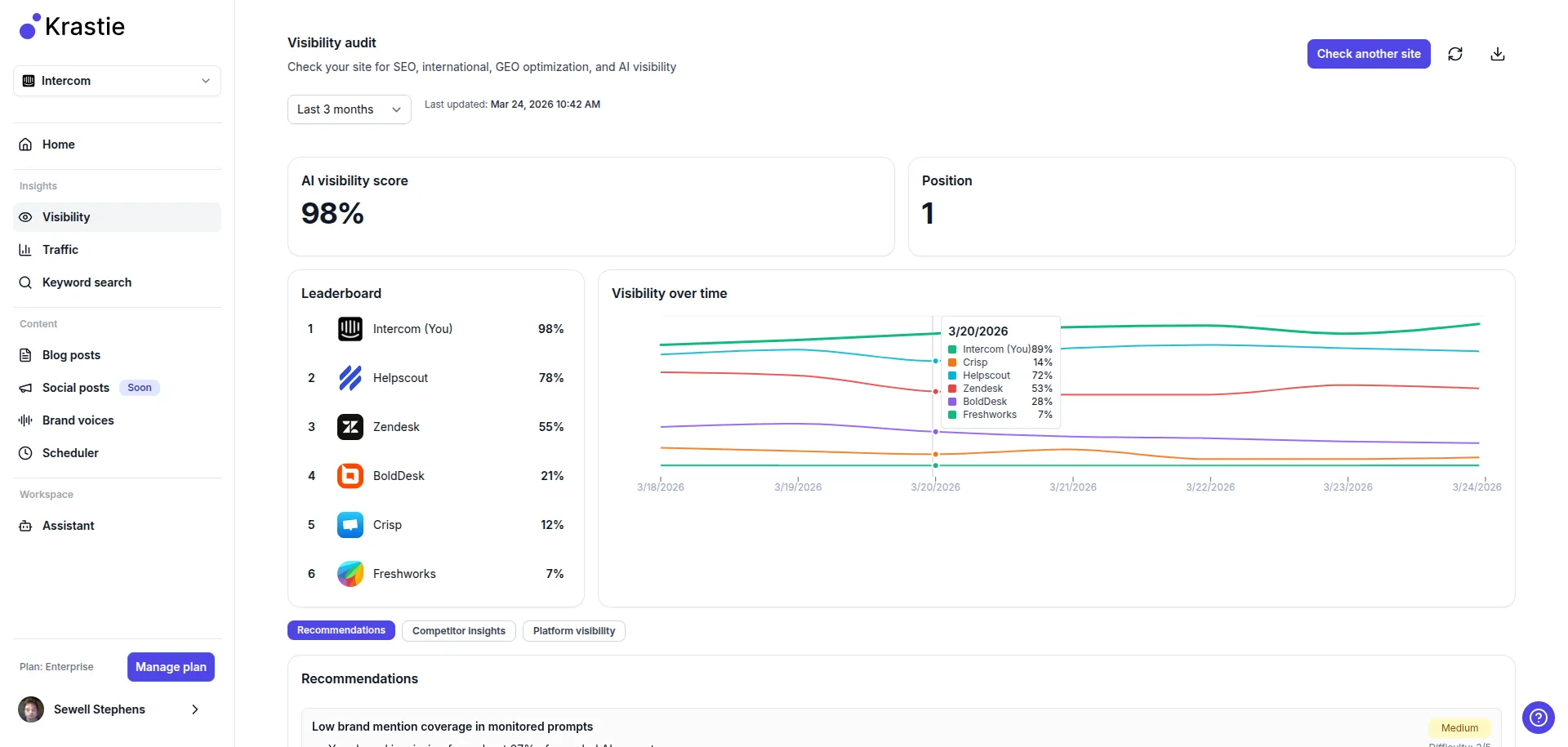The image size is (1568, 747).
Task: Click the Soon badge
Action: 140,388
